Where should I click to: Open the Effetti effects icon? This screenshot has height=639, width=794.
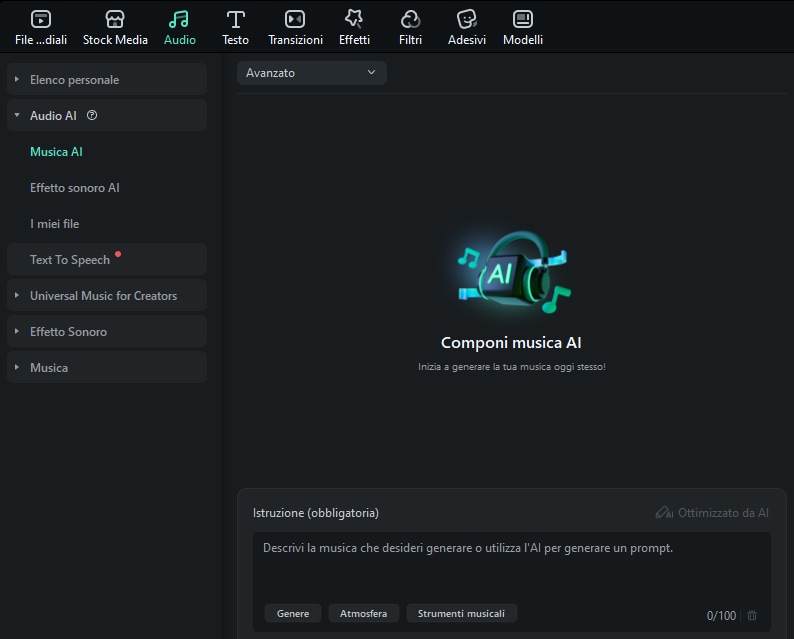[x=354, y=20]
